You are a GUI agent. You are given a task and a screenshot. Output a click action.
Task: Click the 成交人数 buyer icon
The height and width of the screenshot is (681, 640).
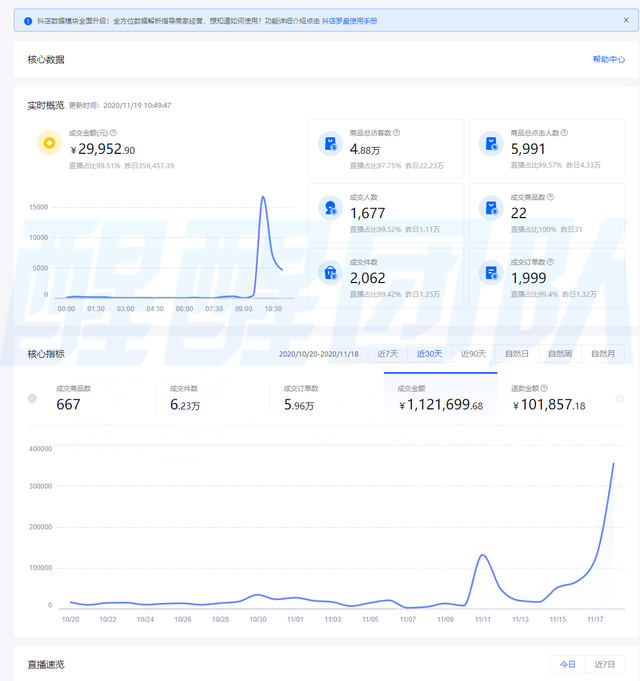(330, 208)
